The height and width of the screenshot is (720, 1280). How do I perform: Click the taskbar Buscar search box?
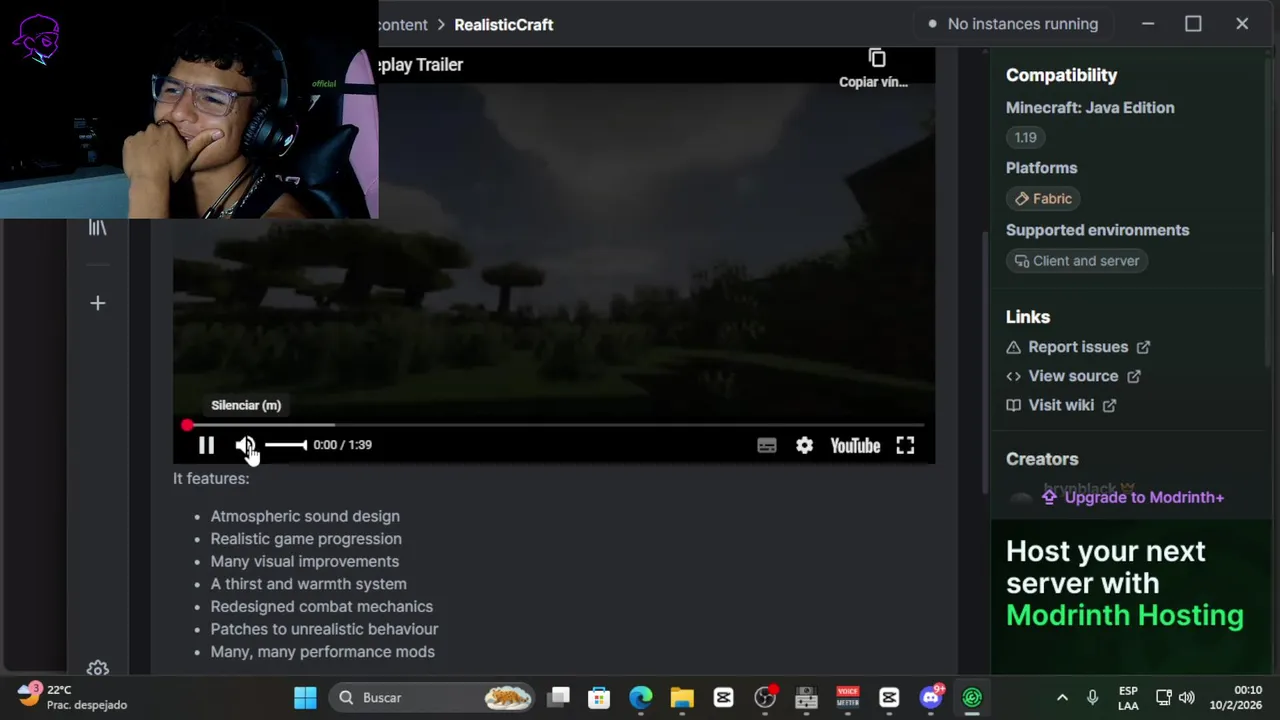(433, 697)
